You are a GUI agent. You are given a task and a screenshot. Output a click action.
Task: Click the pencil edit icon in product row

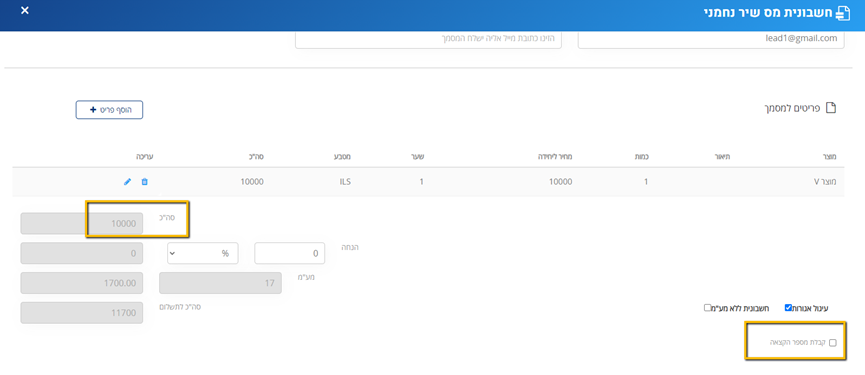coord(127,181)
